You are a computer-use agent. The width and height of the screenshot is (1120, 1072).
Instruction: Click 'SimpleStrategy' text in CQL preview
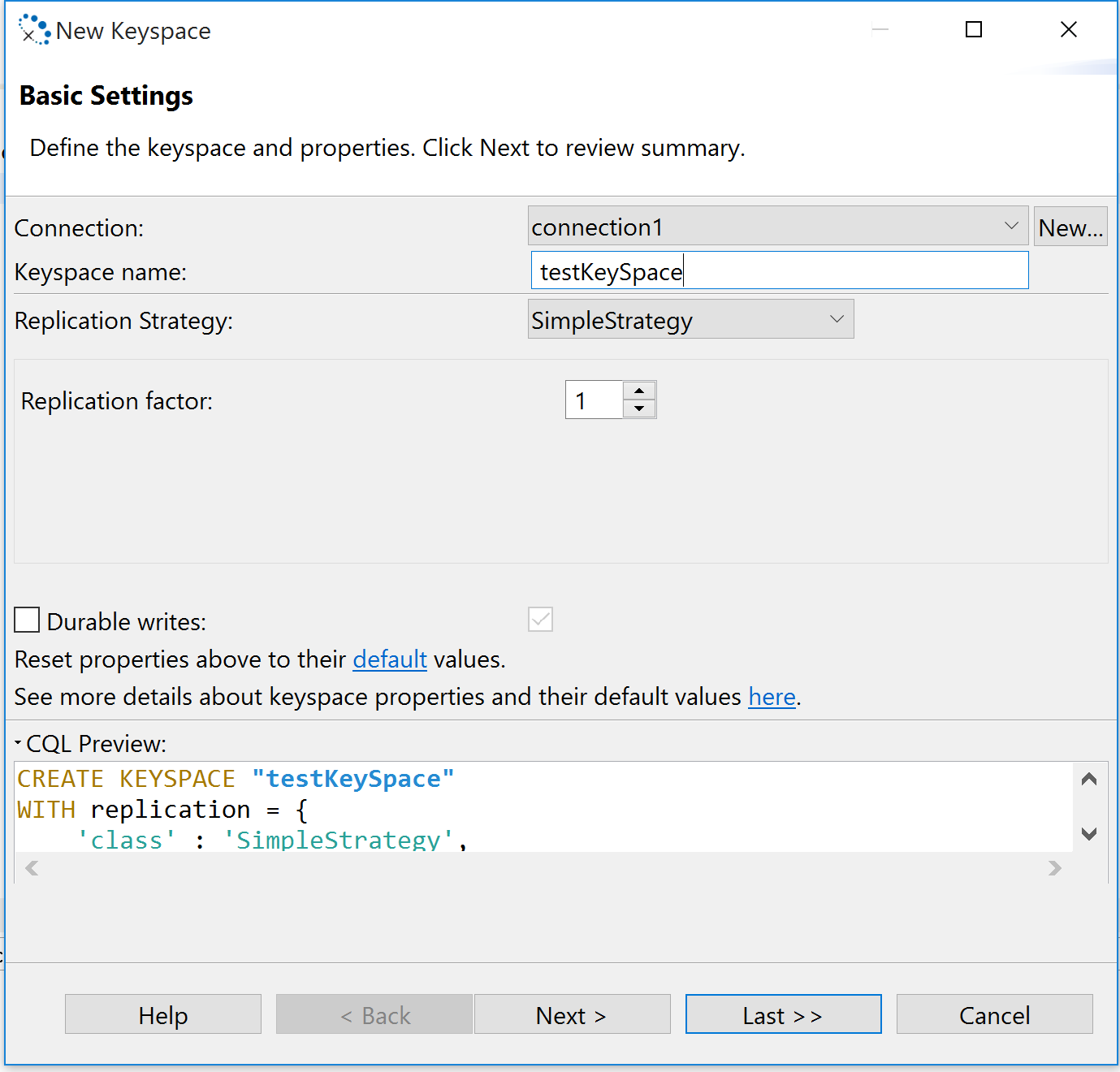coord(338,840)
